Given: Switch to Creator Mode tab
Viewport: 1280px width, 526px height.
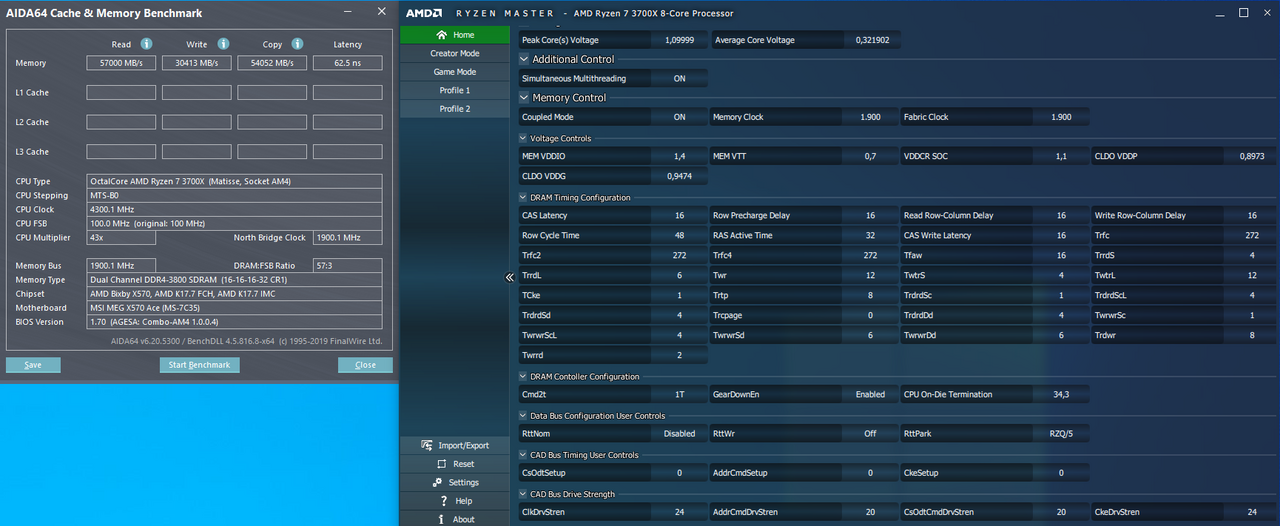Looking at the screenshot, I should [454, 53].
